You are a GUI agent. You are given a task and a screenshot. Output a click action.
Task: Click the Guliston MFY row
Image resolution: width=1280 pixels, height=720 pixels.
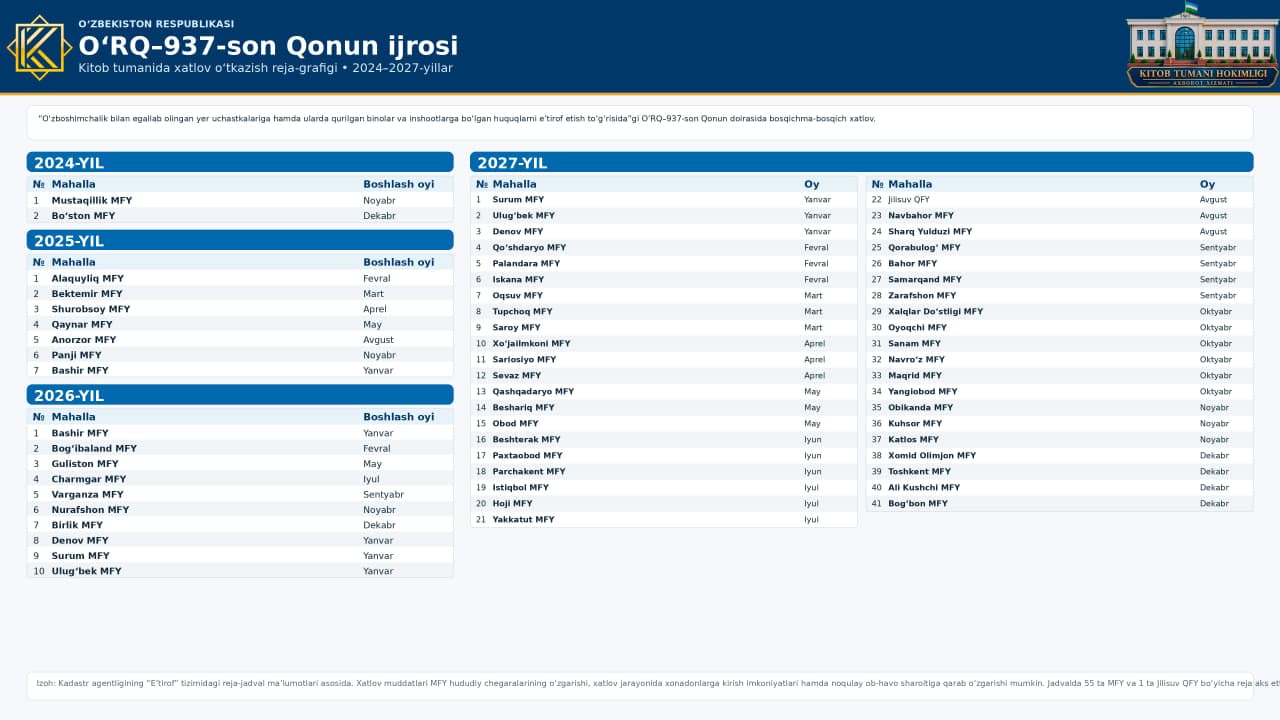240,464
